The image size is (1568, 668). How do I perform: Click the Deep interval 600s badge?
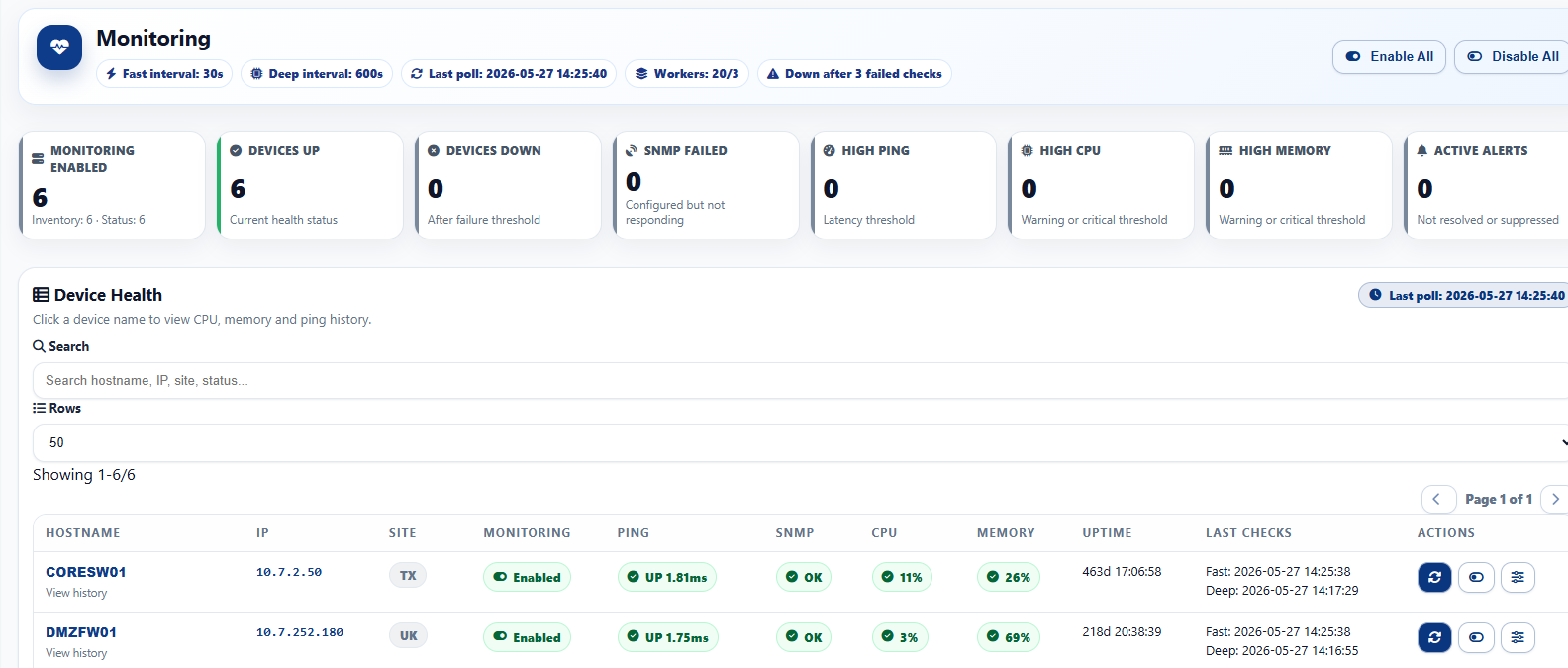point(317,74)
